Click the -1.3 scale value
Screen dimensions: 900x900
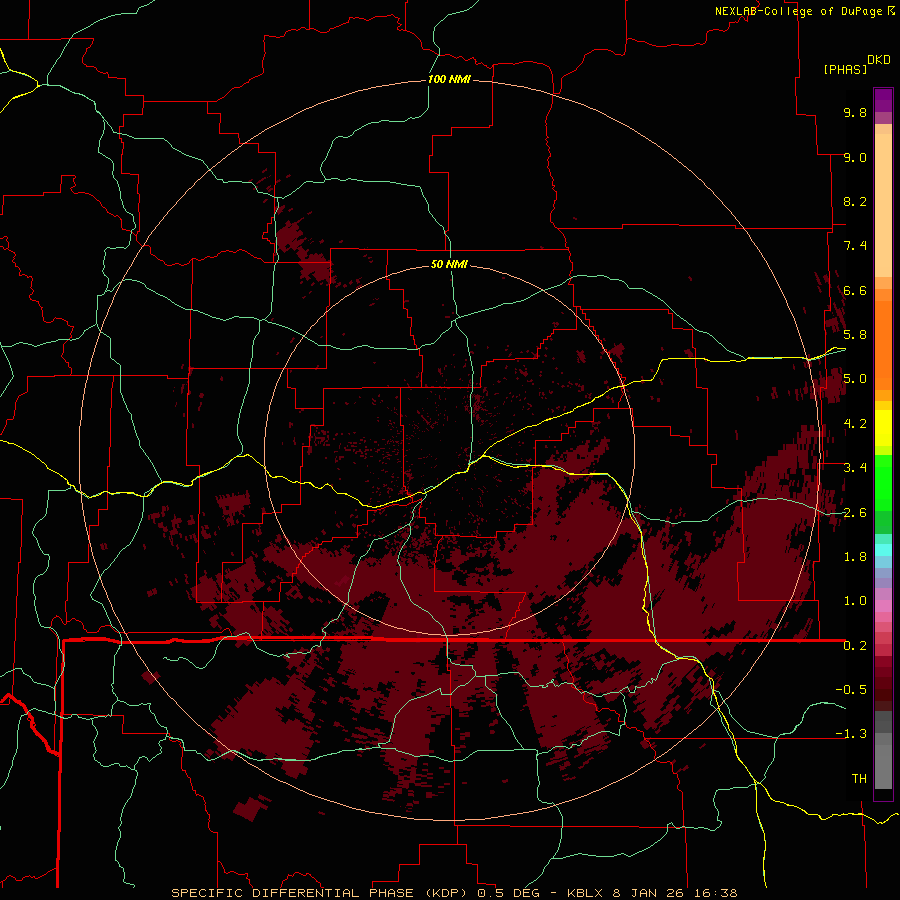[x=851, y=734]
